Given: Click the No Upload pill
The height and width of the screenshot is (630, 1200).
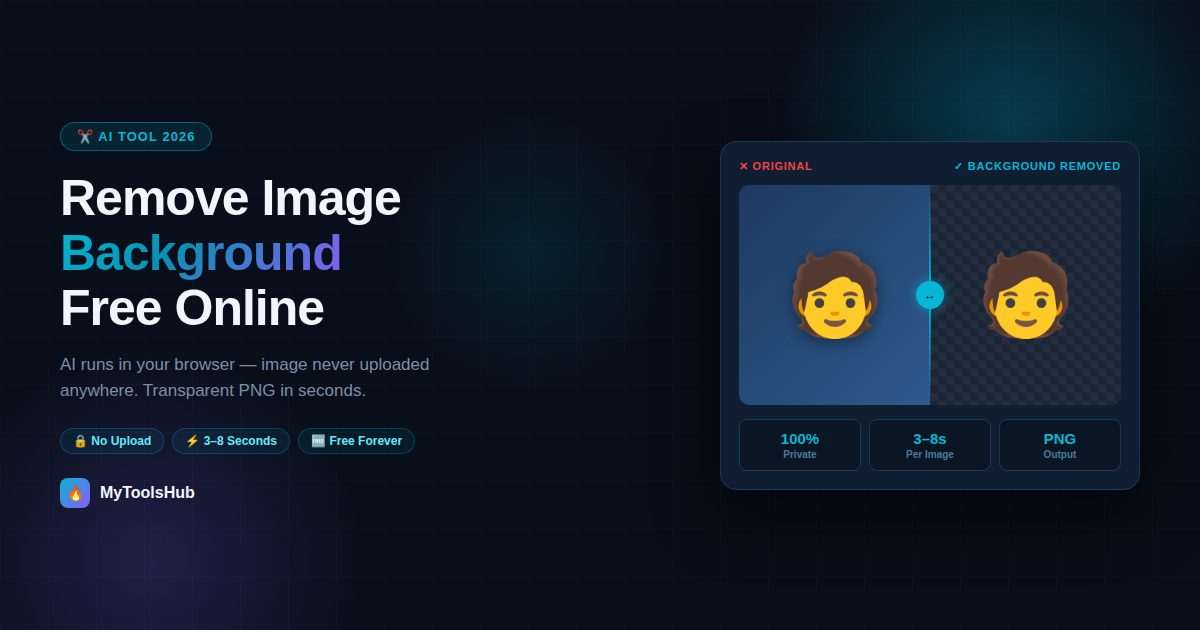Looking at the screenshot, I should [x=112, y=441].
